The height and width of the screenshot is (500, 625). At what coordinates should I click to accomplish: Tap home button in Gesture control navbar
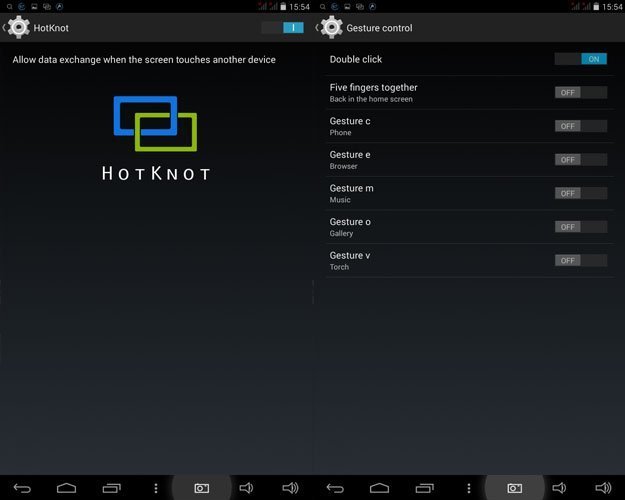(x=379, y=488)
